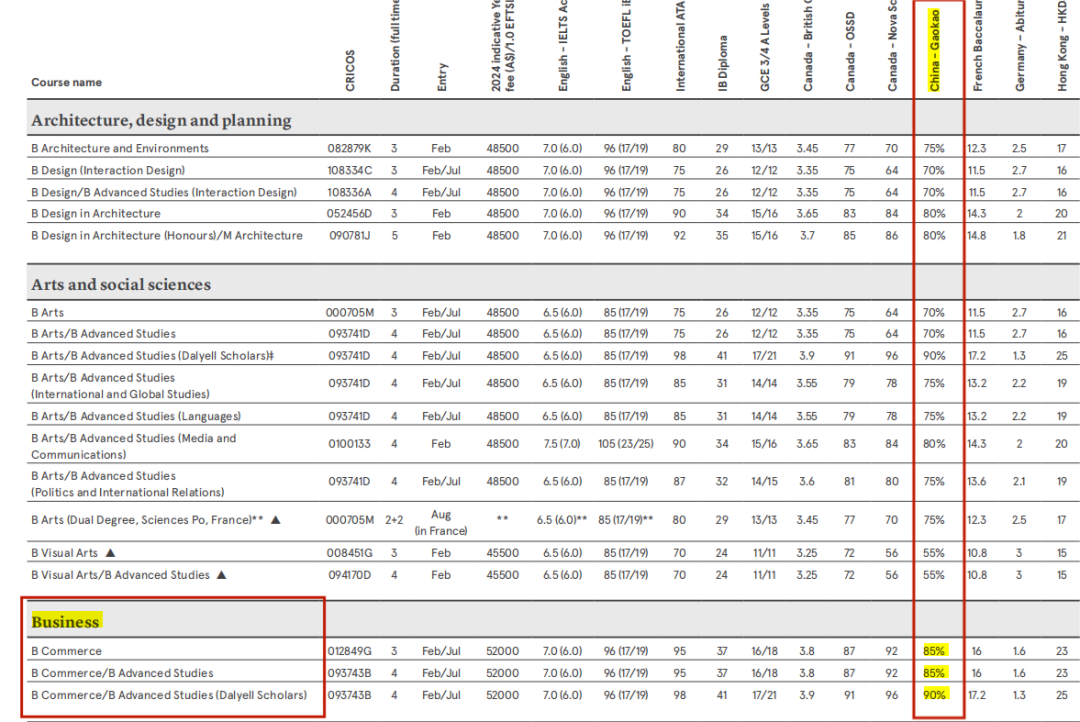Select highlighted Gaokao "85%" in B Commerce row
The height and width of the screenshot is (722, 1080).
coord(935,651)
